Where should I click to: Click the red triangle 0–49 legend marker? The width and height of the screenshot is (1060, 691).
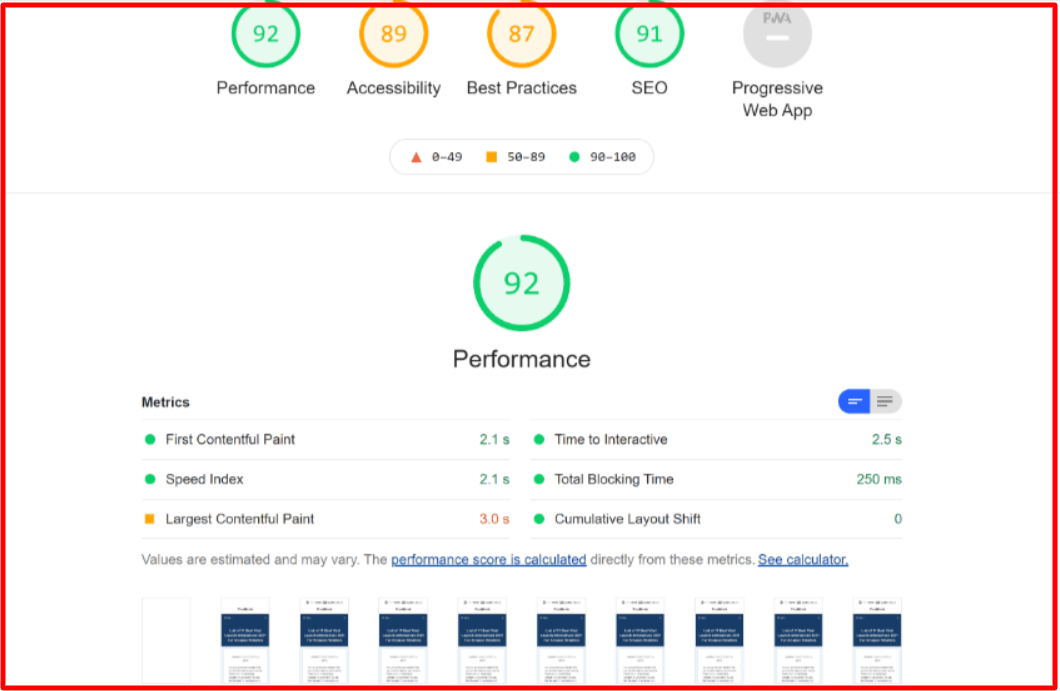(416, 157)
